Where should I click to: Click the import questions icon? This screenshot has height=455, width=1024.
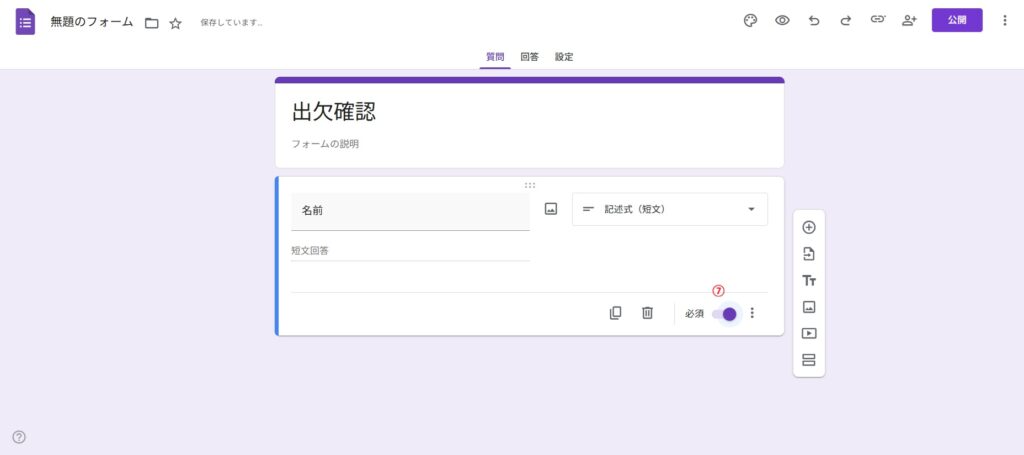[809, 254]
